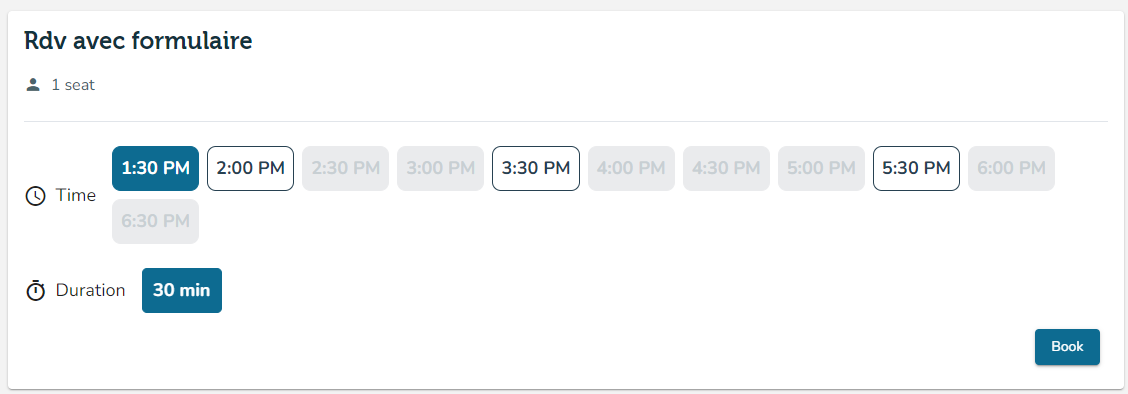Screen dimensions: 1128x394
Task: Click the 1 seat label
Action: tap(73, 85)
